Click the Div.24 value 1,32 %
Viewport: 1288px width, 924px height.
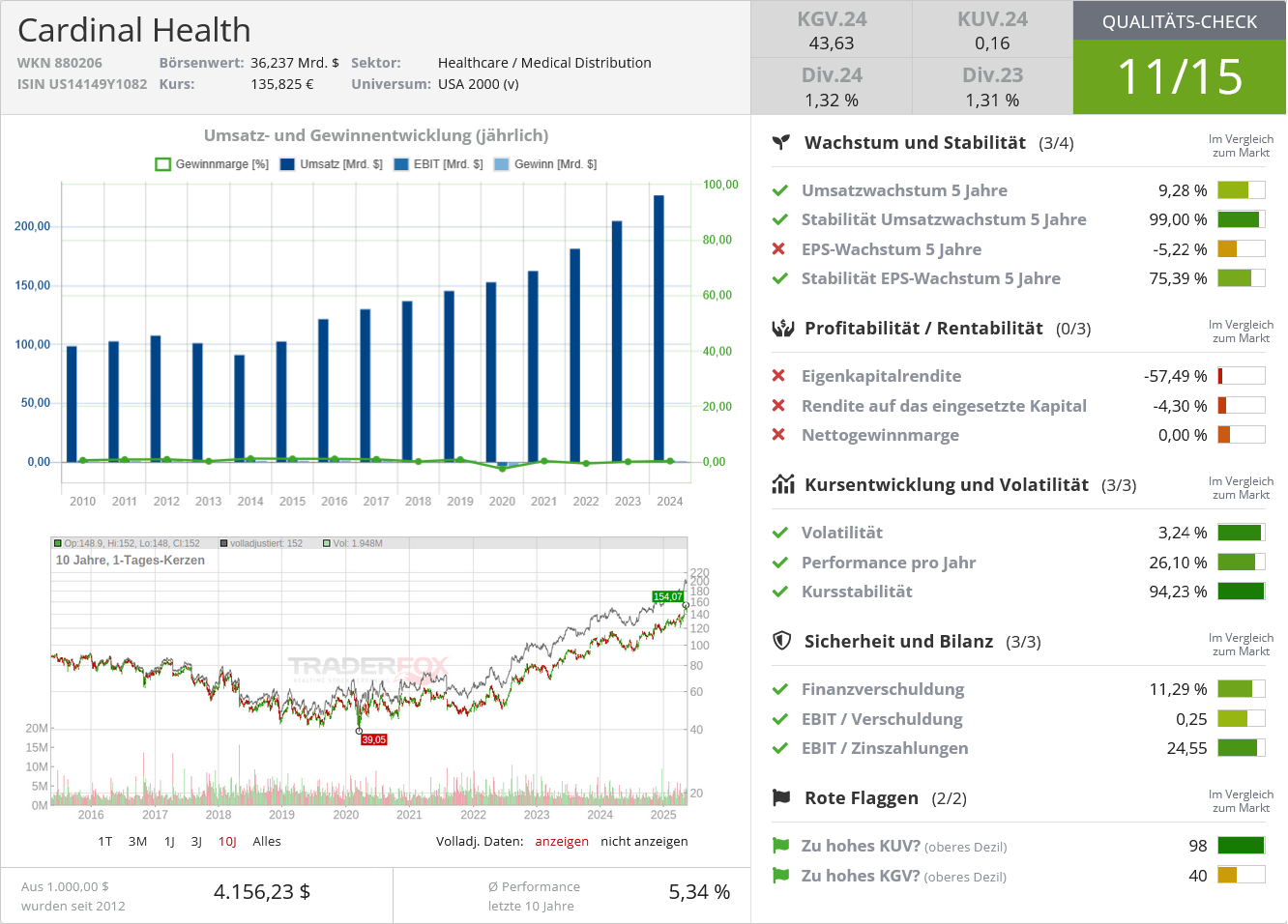(x=832, y=101)
